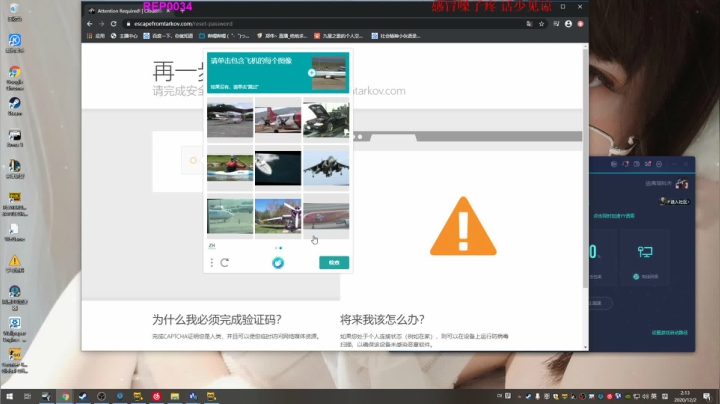Open File Explorer on the taskbar
This screenshot has height=404, width=720.
click(174, 396)
